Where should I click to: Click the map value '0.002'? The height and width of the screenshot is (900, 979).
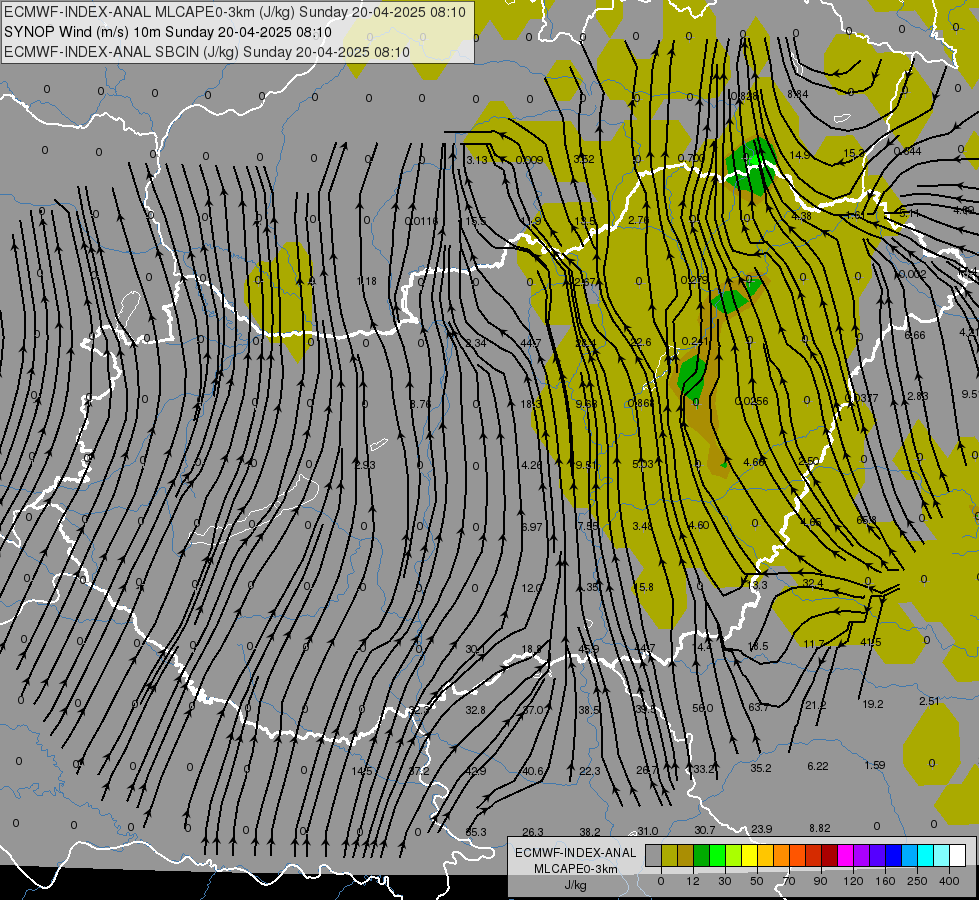(913, 274)
